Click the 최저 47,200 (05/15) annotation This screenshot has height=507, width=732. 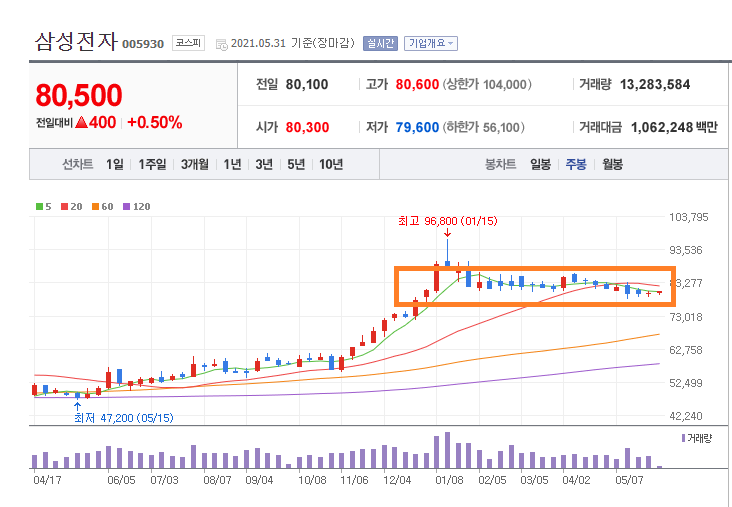124,418
